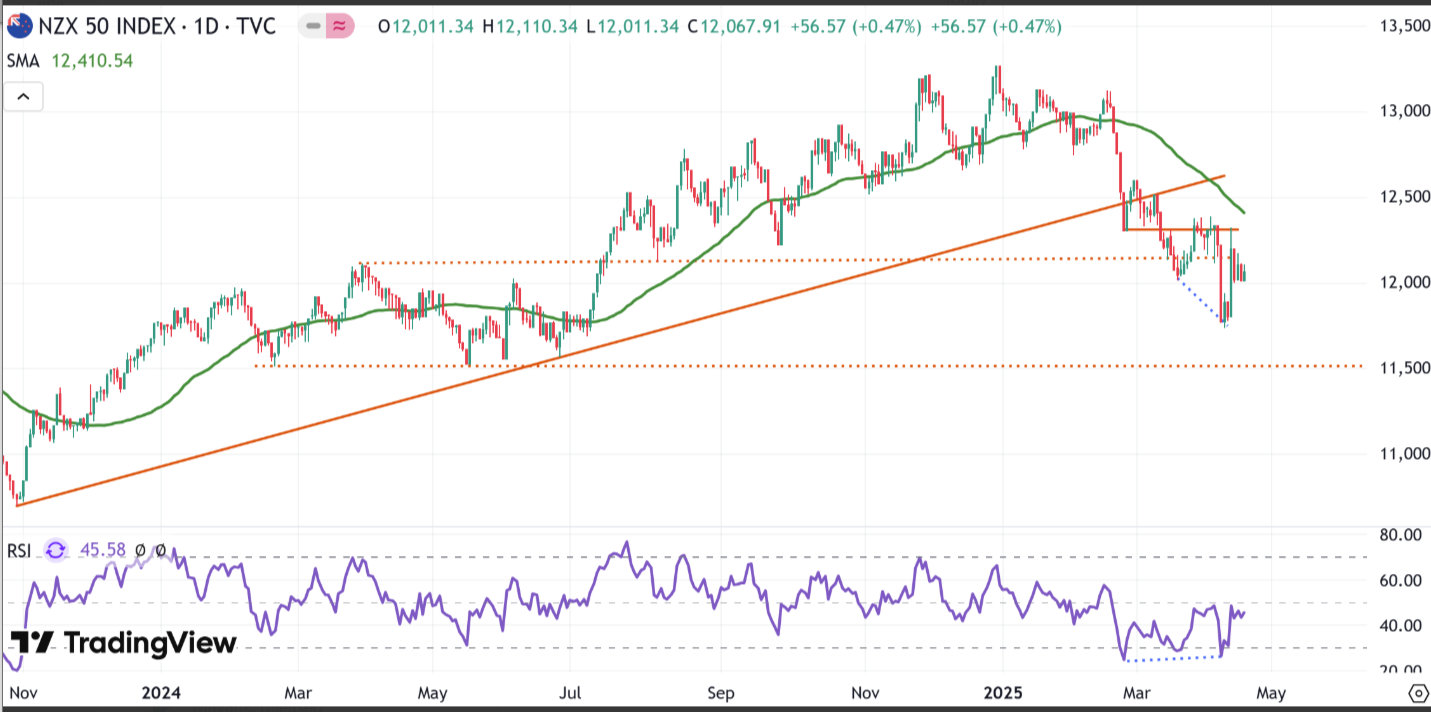Image resolution: width=1431 pixels, height=712 pixels.
Task: Click the low value L12,011.34
Action: point(631,27)
